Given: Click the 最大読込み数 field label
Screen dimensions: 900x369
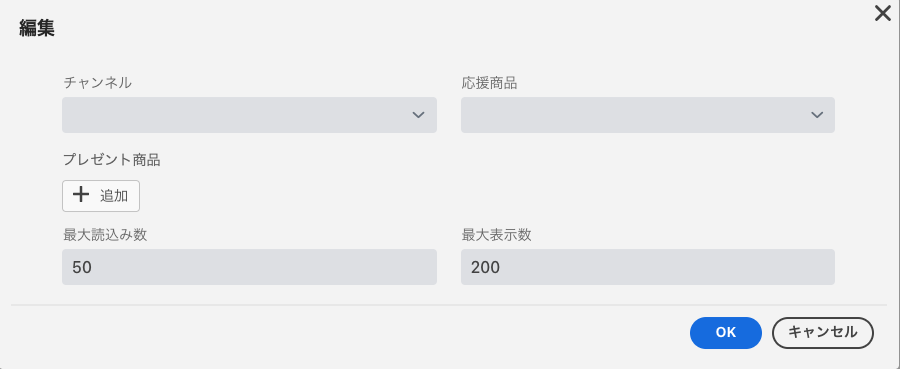Looking at the screenshot, I should point(105,235).
